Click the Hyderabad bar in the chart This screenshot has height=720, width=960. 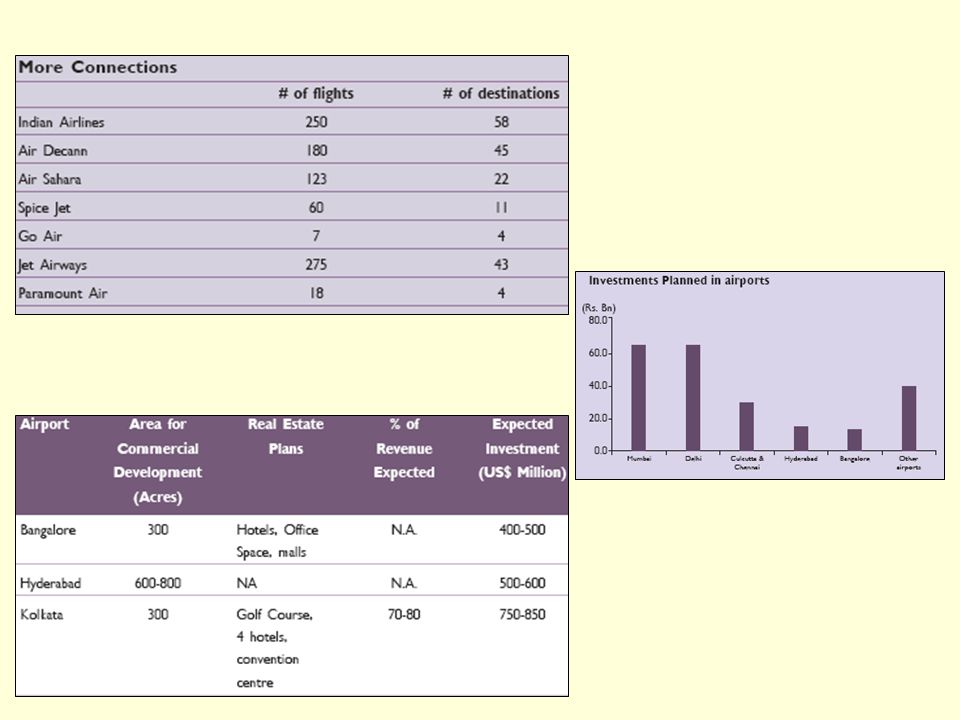point(801,438)
